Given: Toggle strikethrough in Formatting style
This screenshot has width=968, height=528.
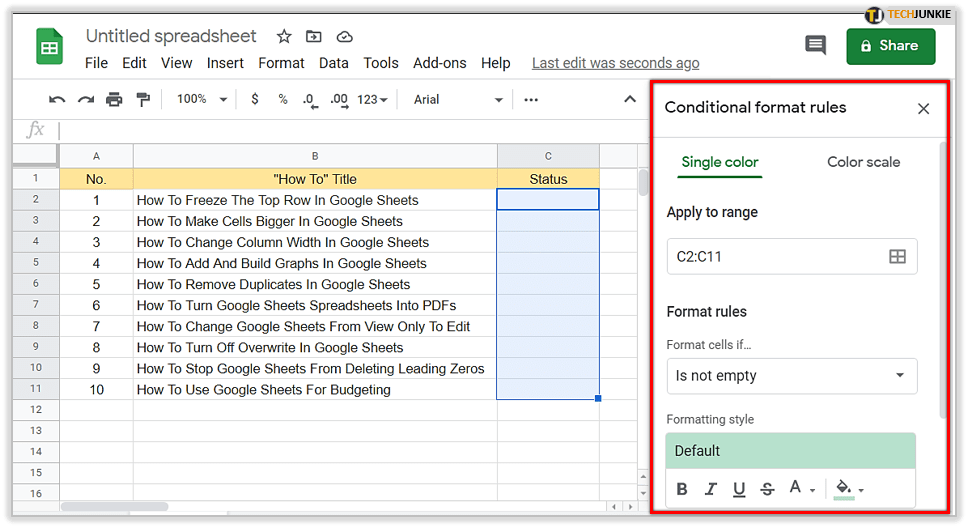Looking at the screenshot, I should (x=767, y=489).
